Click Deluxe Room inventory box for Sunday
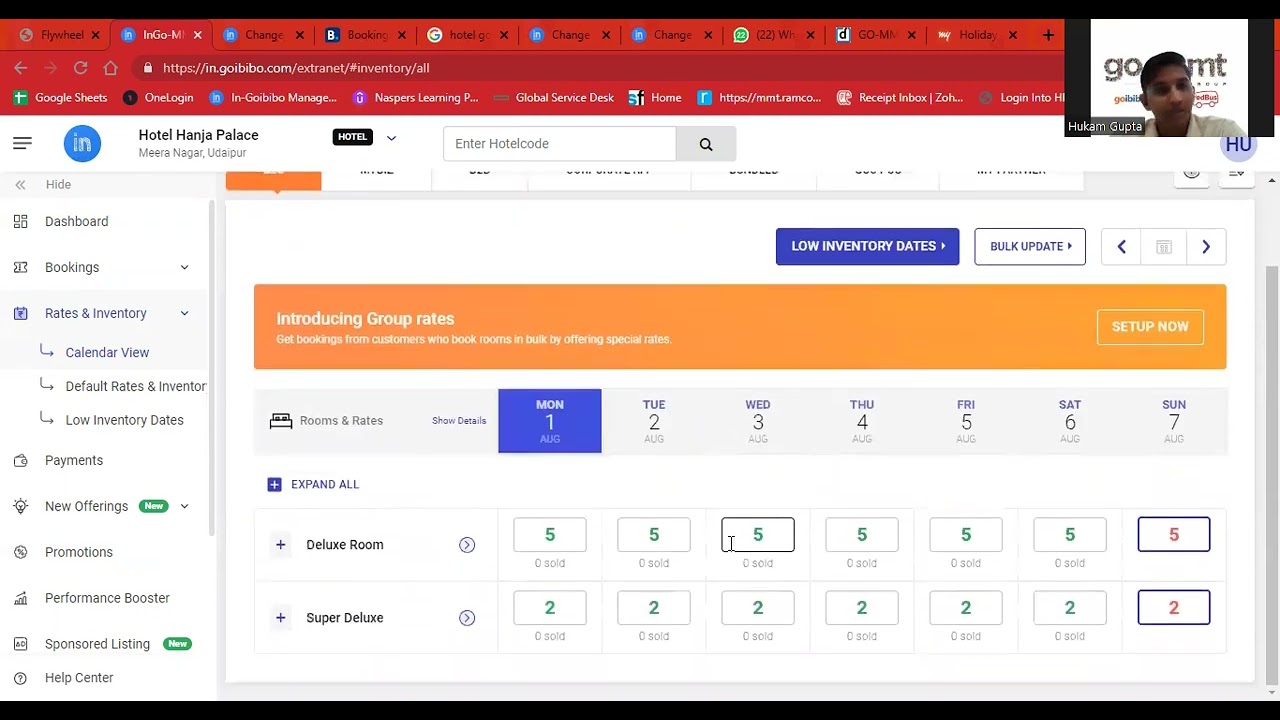 click(x=1174, y=535)
